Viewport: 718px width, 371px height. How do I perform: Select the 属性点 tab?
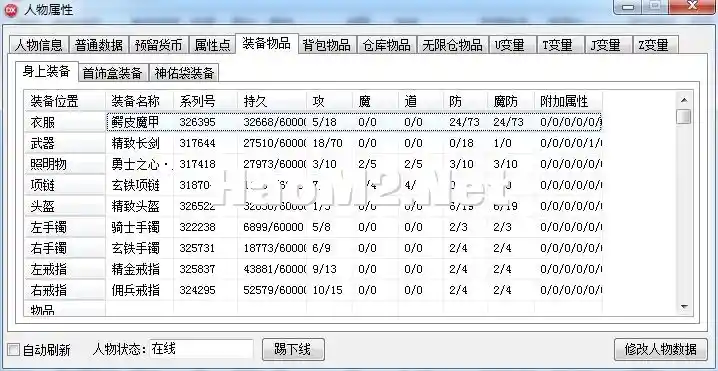(x=212, y=45)
